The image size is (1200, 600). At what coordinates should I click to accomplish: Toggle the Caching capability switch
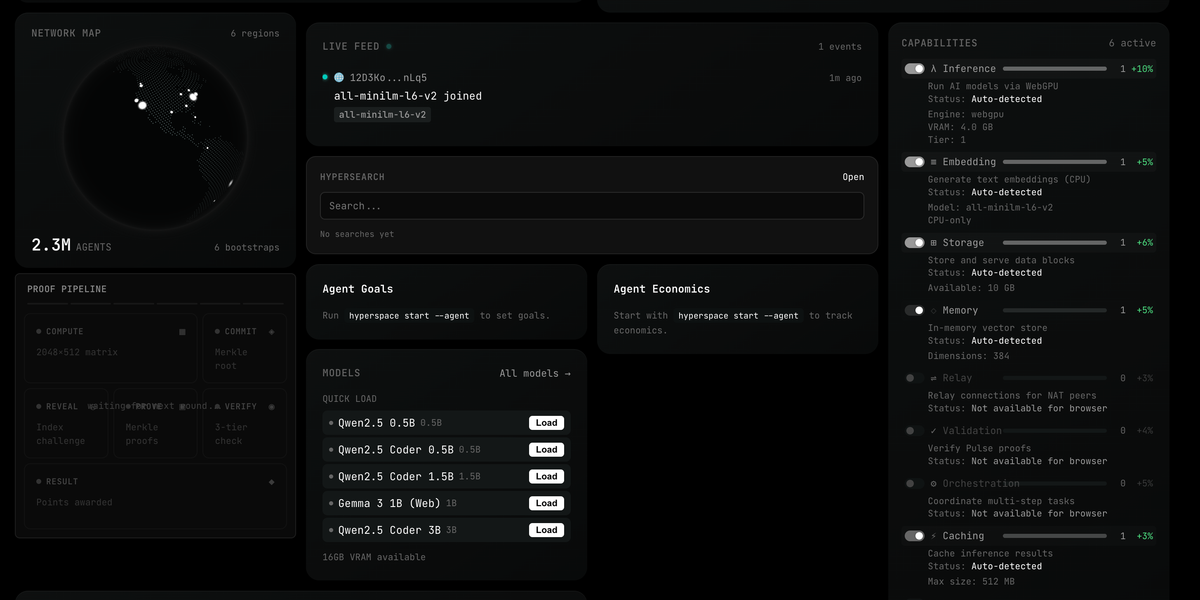pyautogui.click(x=914, y=536)
